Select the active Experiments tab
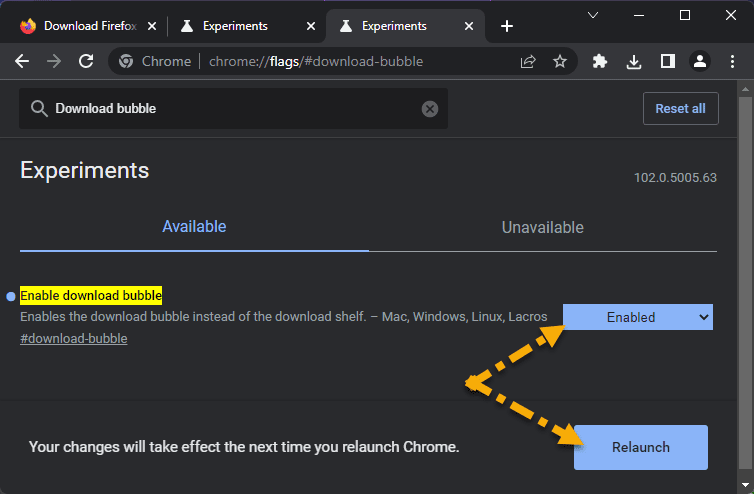This screenshot has height=494, width=754. (x=404, y=26)
